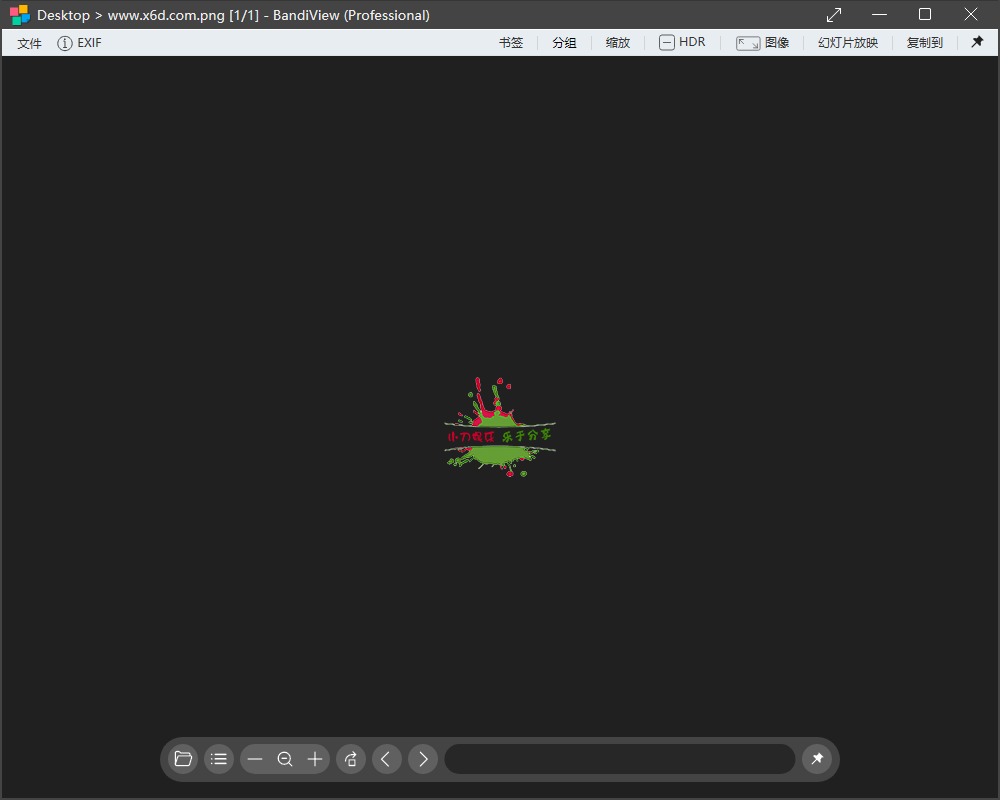The image size is (1000, 800).
Task: Select the rotate image icon
Action: tap(351, 759)
